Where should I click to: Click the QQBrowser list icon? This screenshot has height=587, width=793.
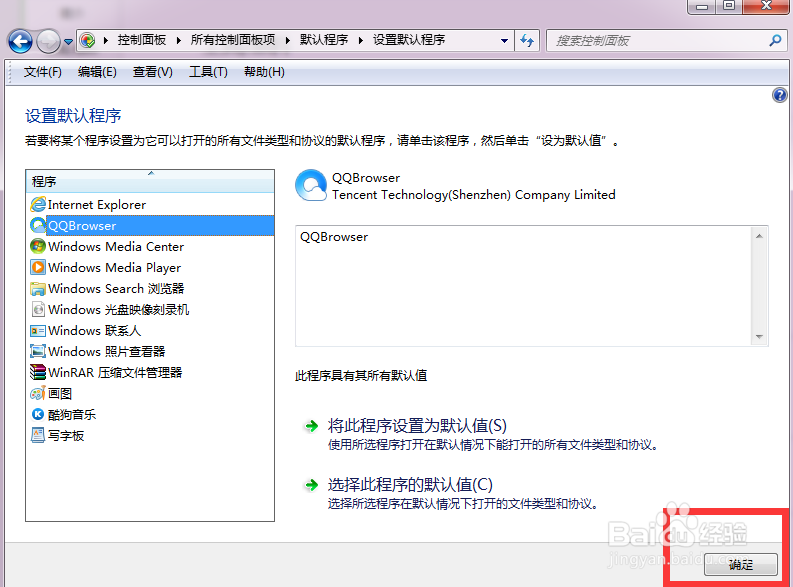click(38, 225)
